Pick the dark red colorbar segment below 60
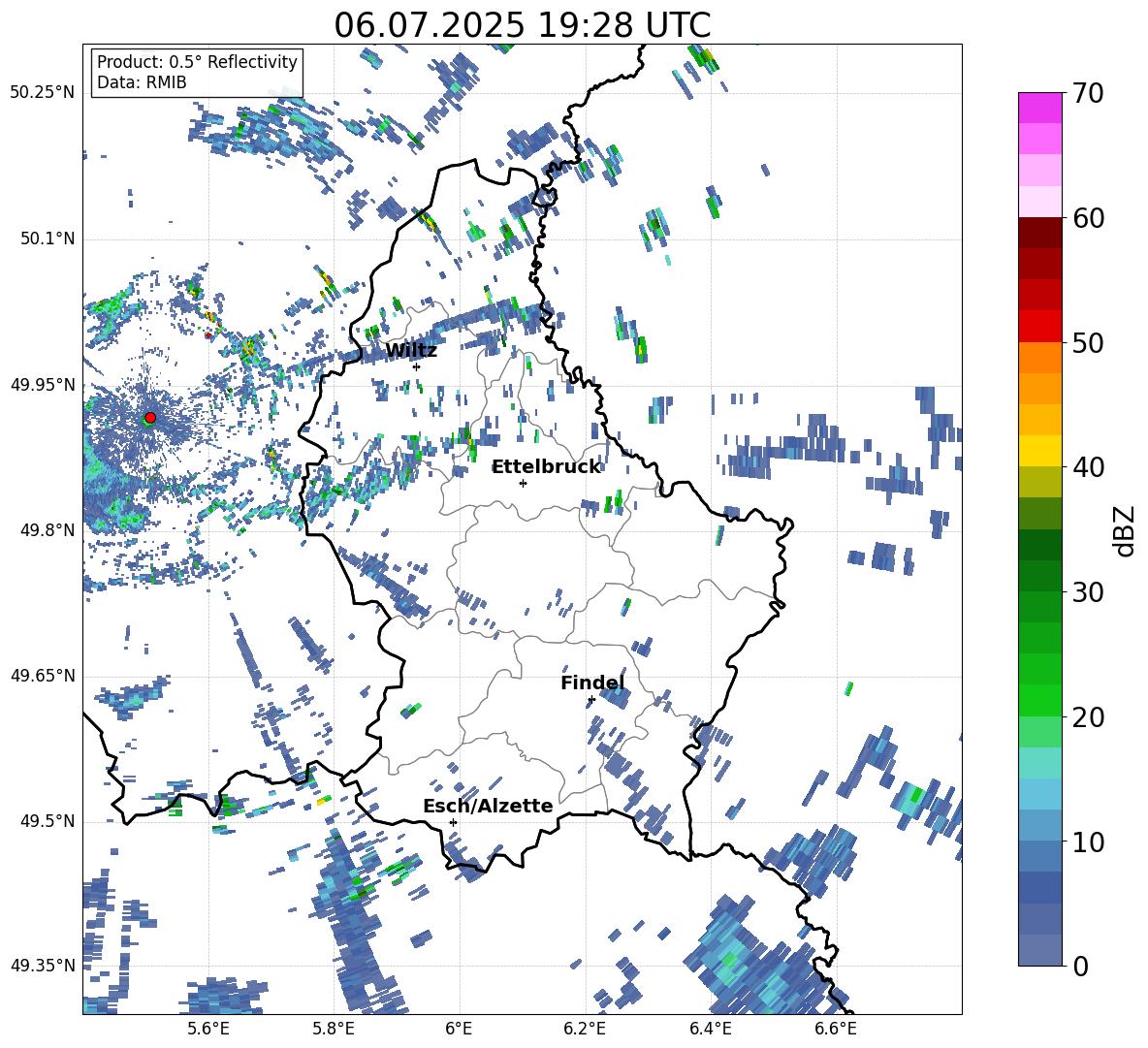The image size is (1148, 1048). (x=1039, y=233)
